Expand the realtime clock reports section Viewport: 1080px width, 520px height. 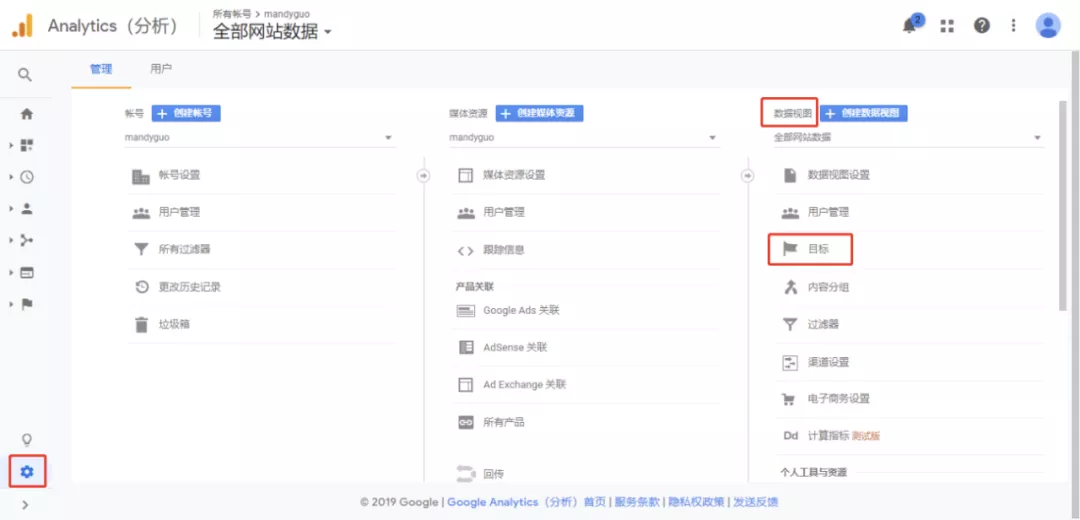pos(27,177)
